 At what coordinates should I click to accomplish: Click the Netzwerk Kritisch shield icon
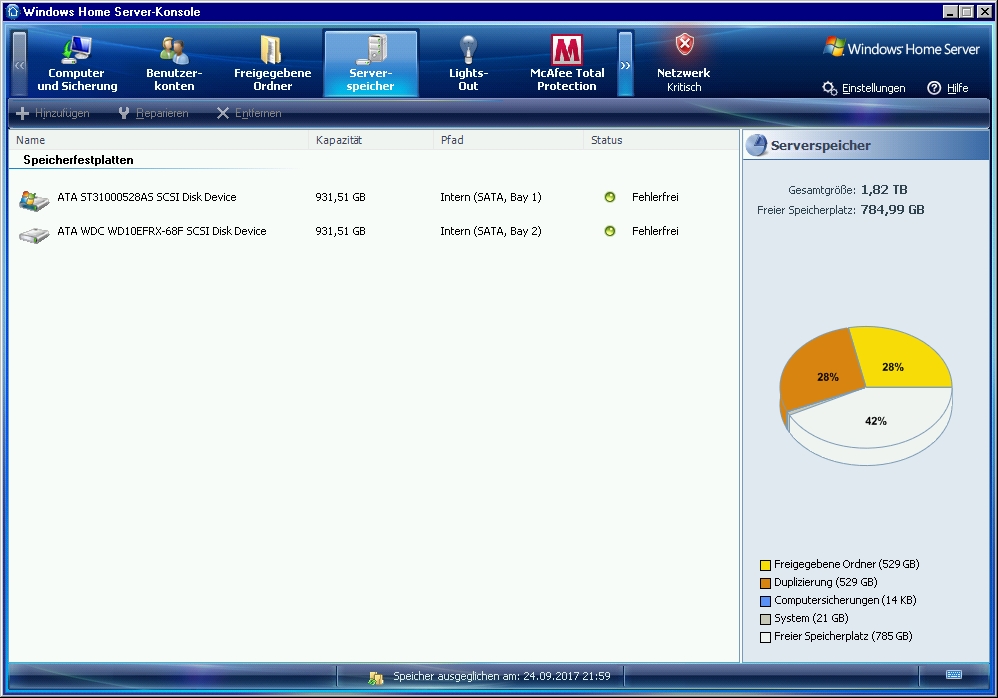pyautogui.click(x=684, y=45)
